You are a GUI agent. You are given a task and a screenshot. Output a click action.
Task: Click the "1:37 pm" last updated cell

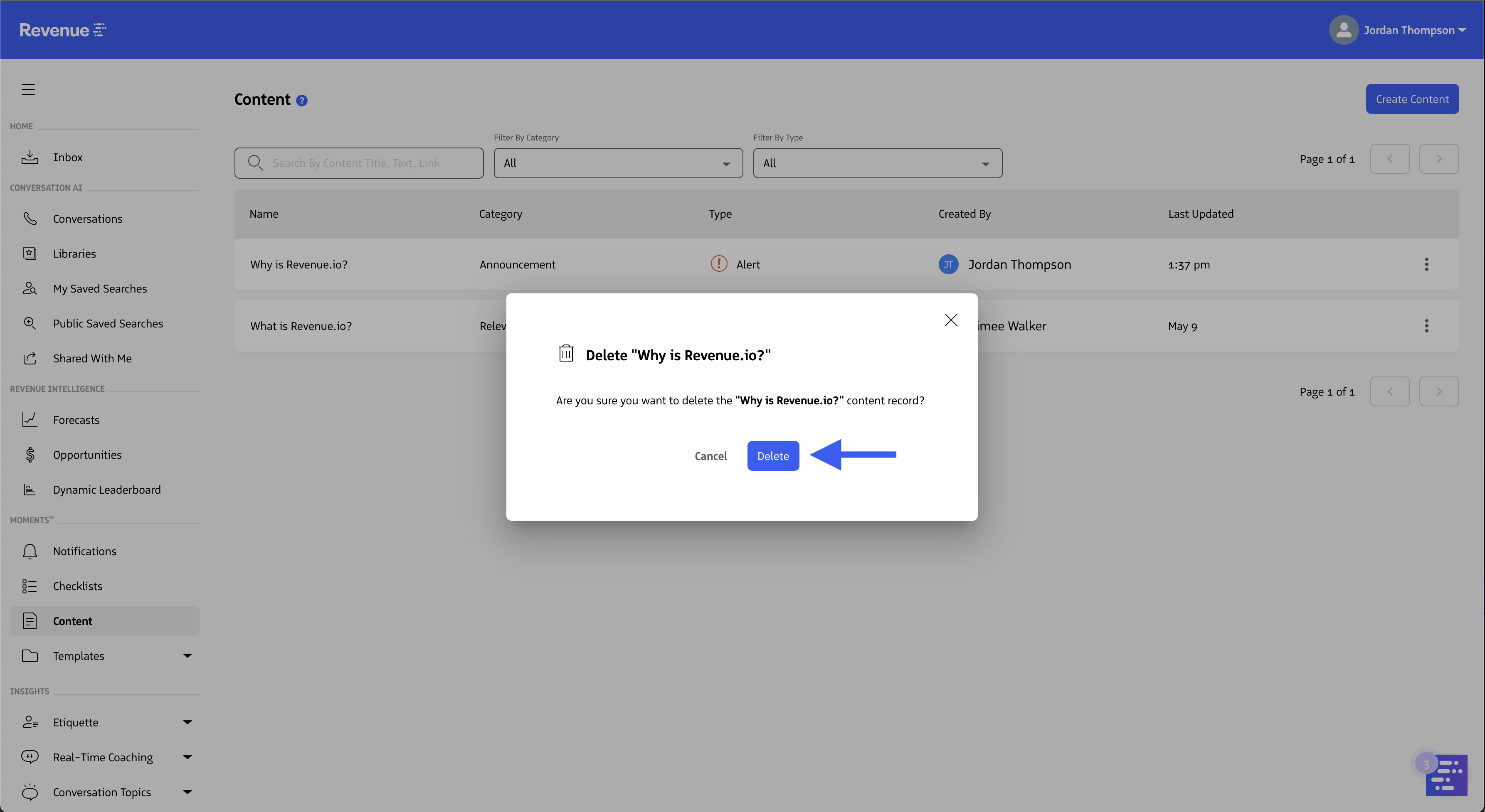[1189, 265]
